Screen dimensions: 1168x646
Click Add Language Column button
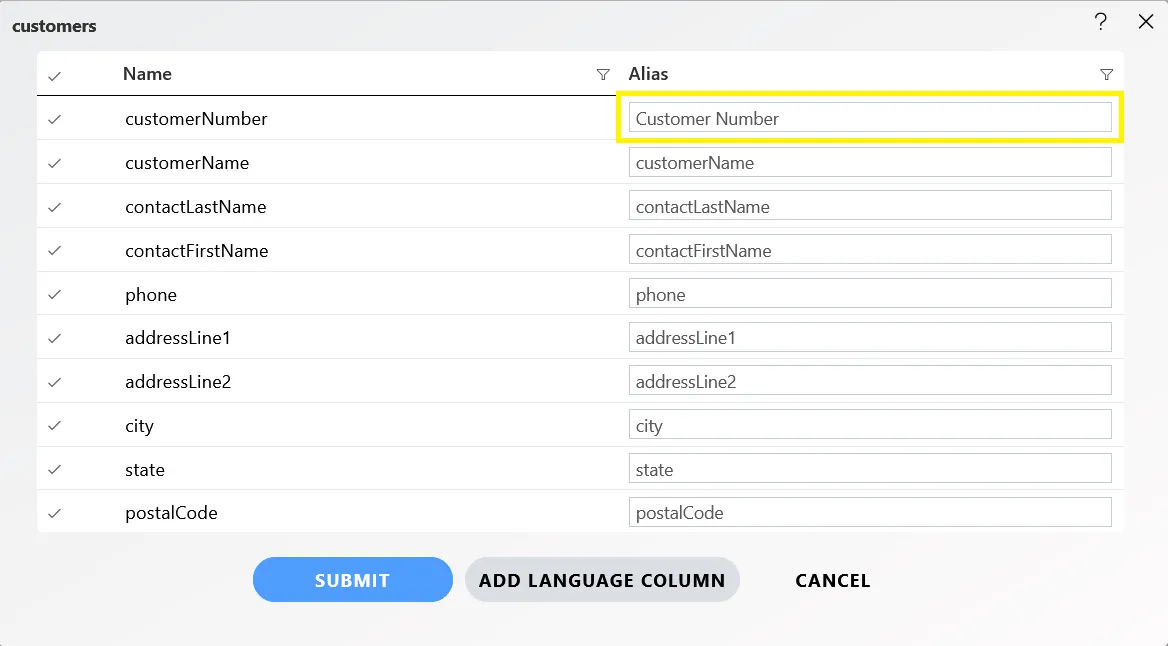602,580
